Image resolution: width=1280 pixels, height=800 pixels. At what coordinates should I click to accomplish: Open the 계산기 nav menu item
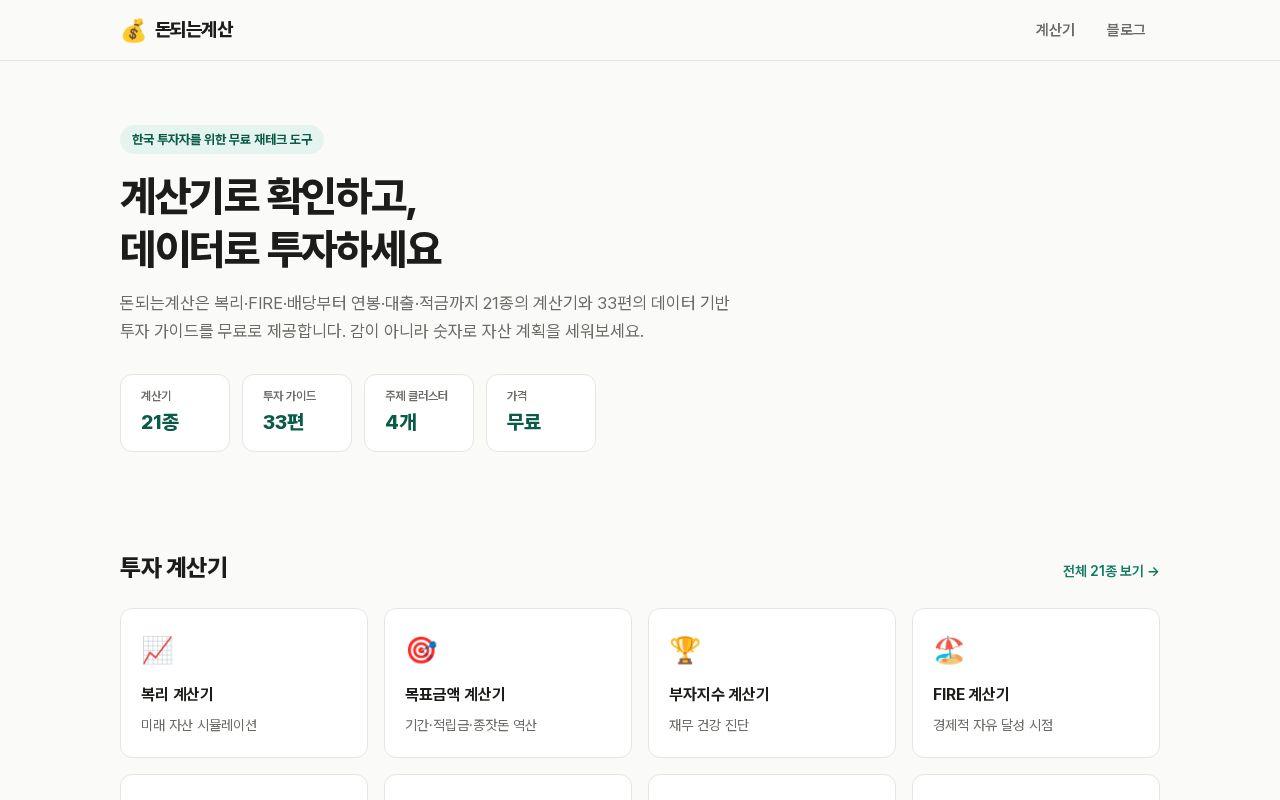pyautogui.click(x=1055, y=30)
